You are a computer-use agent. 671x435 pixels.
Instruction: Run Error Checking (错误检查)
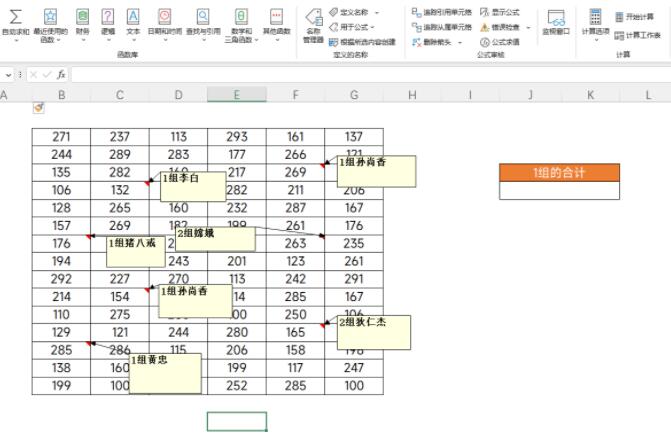click(500, 27)
